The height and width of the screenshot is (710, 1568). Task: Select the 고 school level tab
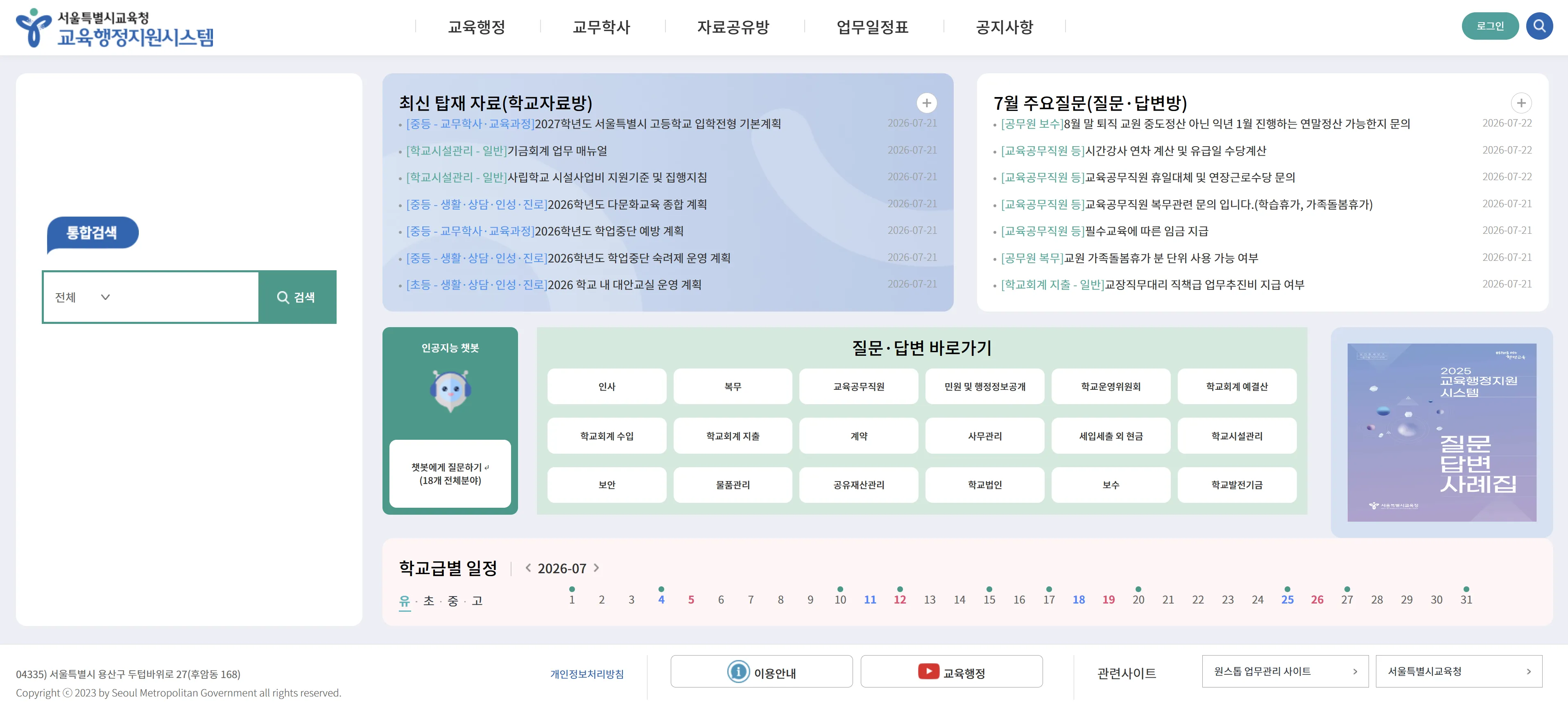point(477,601)
